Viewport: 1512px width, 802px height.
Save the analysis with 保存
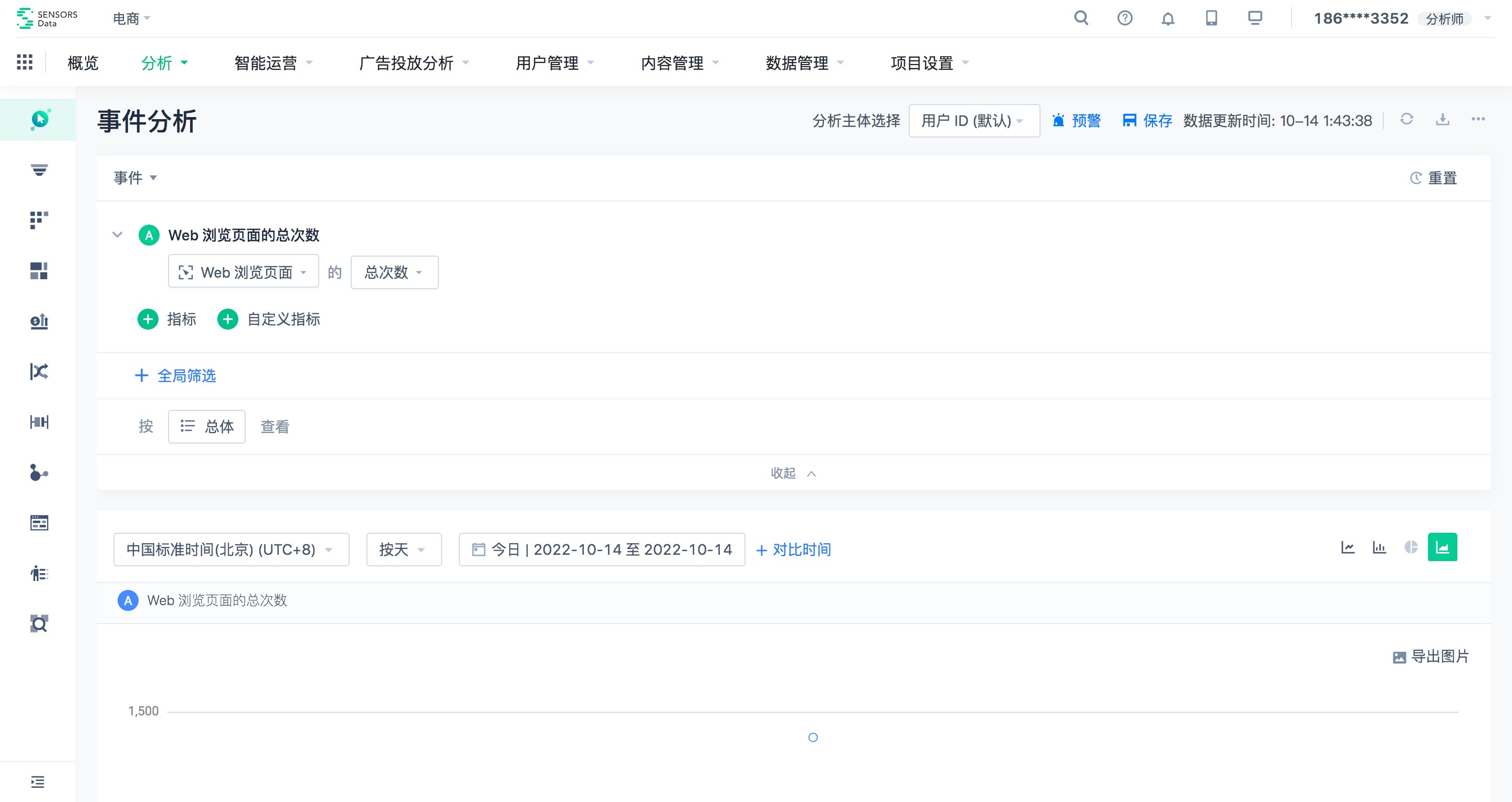(1147, 121)
